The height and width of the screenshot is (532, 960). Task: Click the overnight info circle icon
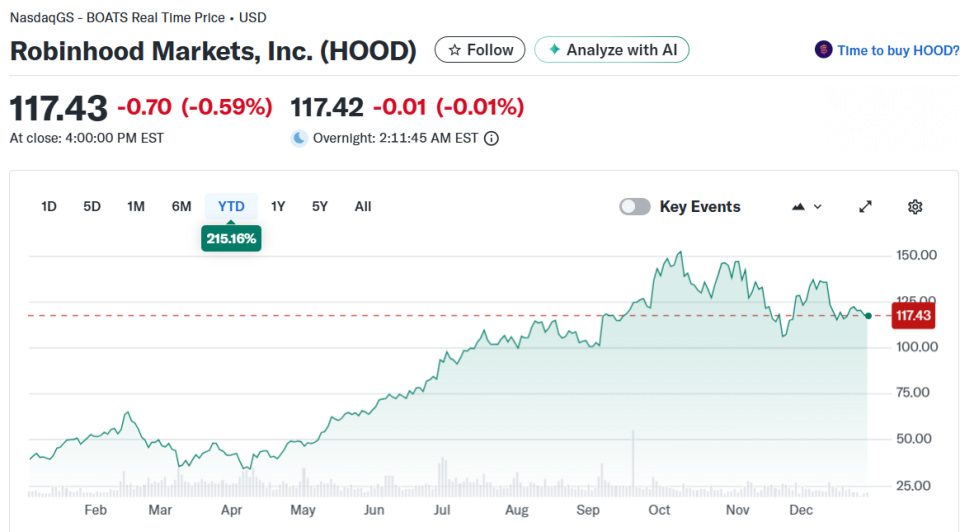pos(491,139)
